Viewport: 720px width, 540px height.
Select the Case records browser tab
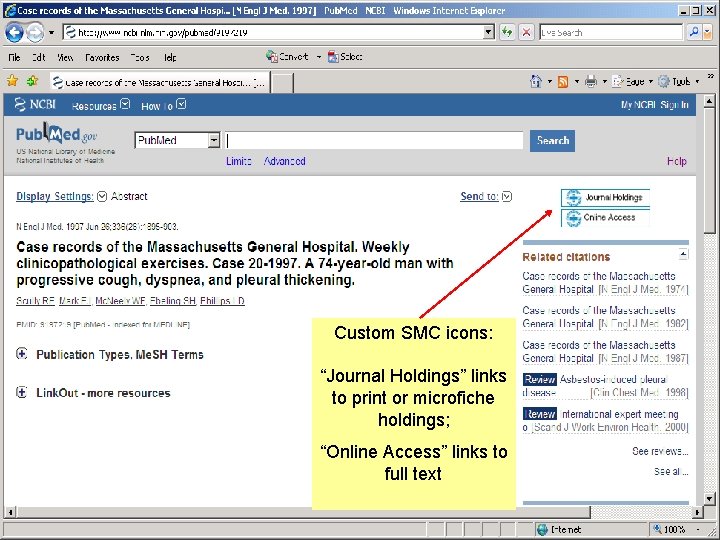click(159, 83)
